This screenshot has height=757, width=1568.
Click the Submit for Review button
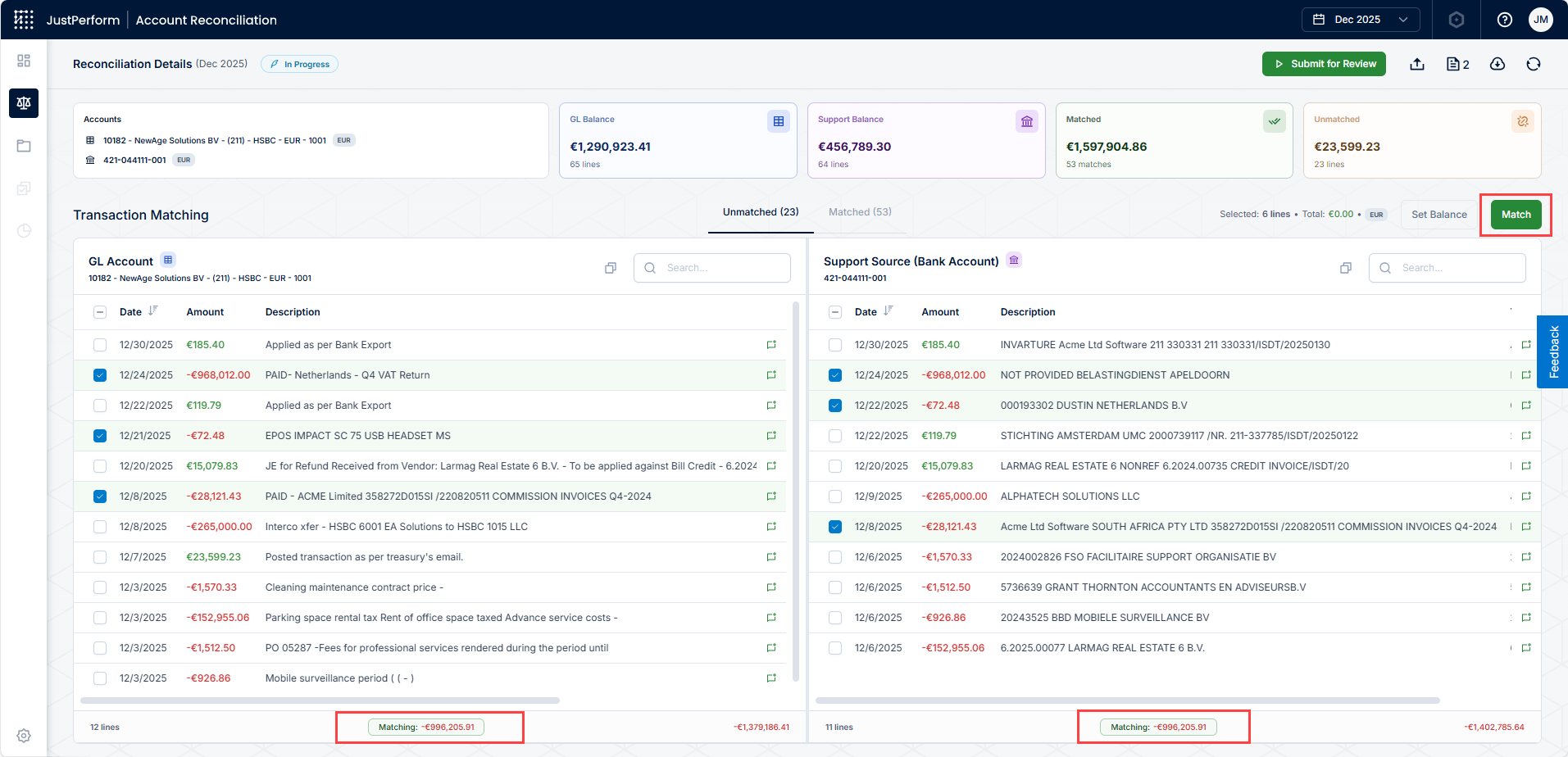coord(1324,64)
